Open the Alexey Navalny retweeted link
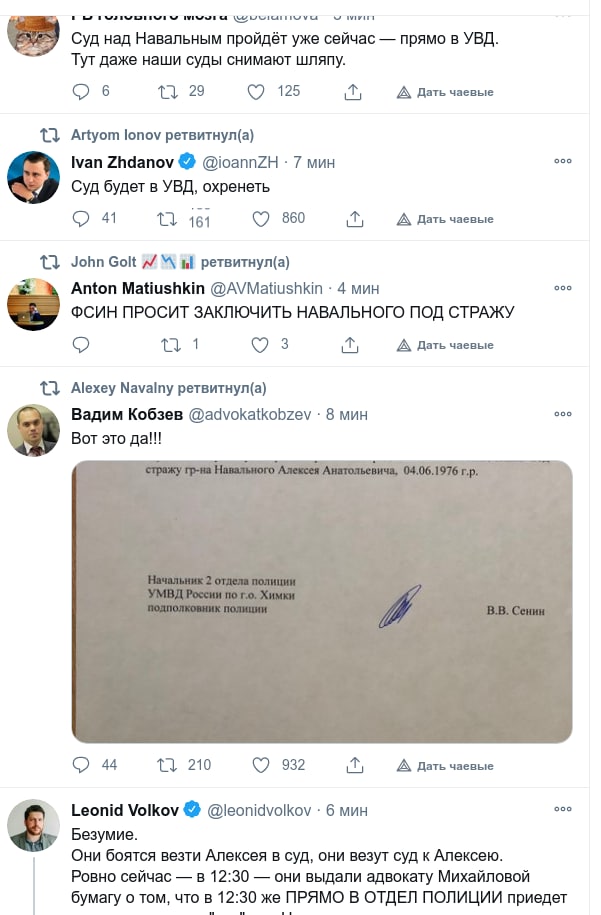Screen dimensions: 601x915 point(169,388)
